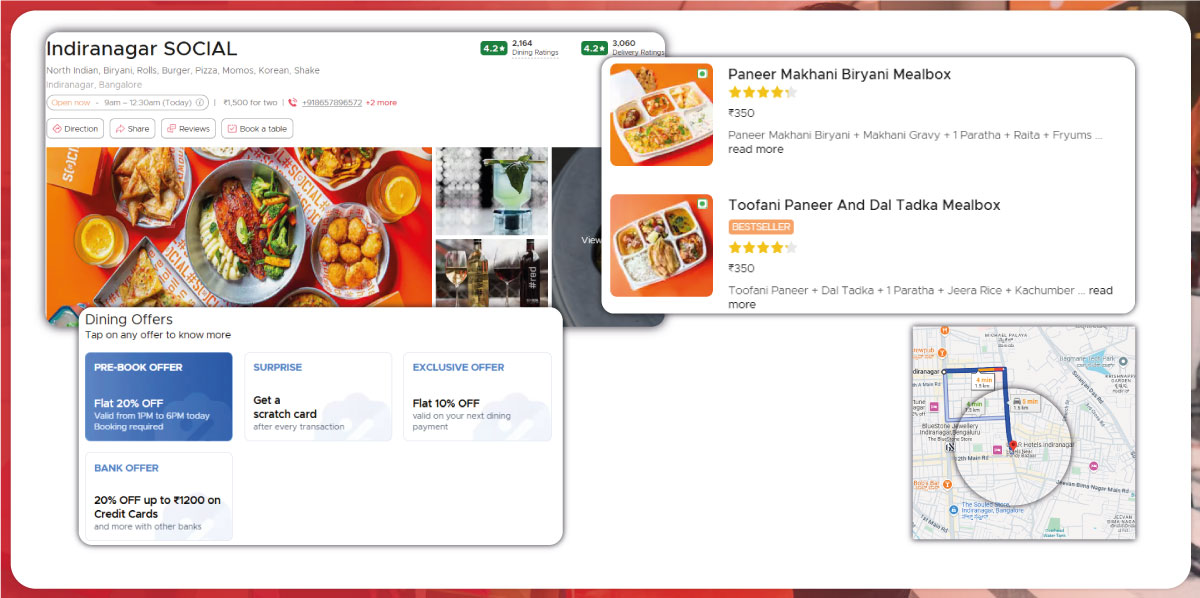Screen dimensions: 1200x598
Task: Open the Toofani Paneer And Dal Tadka Mealbox image
Action: click(661, 245)
